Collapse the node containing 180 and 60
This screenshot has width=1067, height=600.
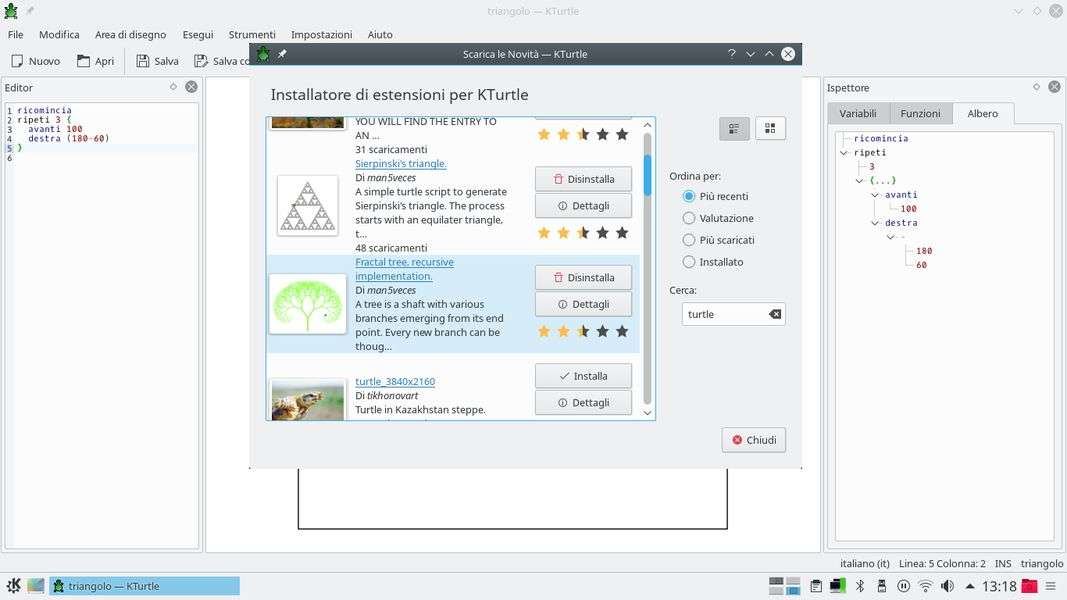coord(891,237)
